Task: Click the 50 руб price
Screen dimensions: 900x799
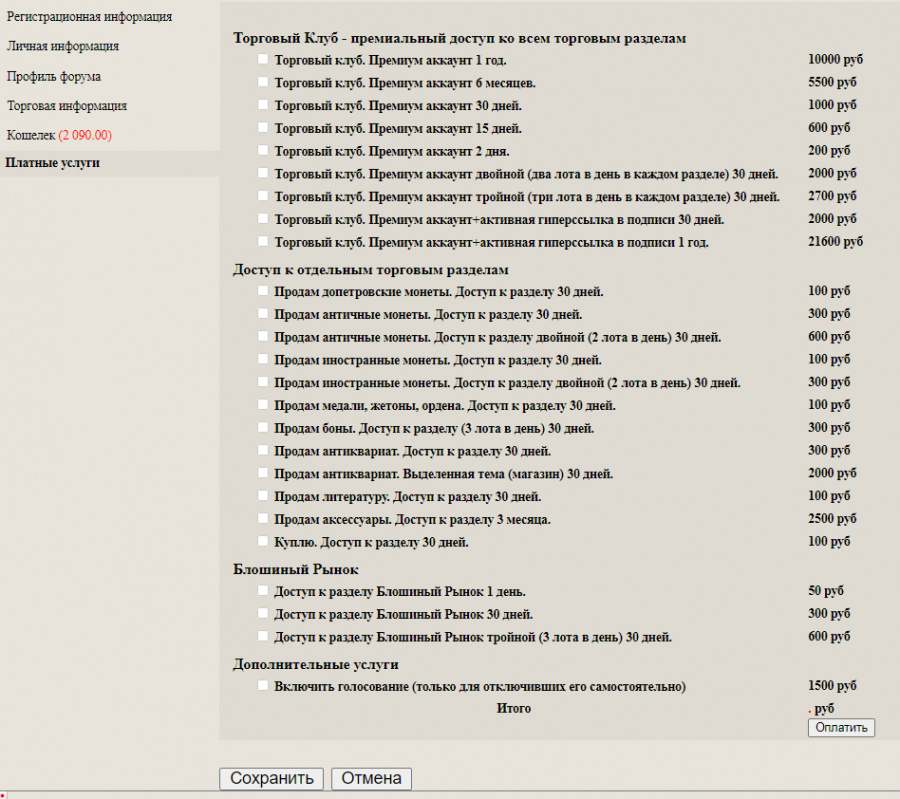Action: [826, 591]
